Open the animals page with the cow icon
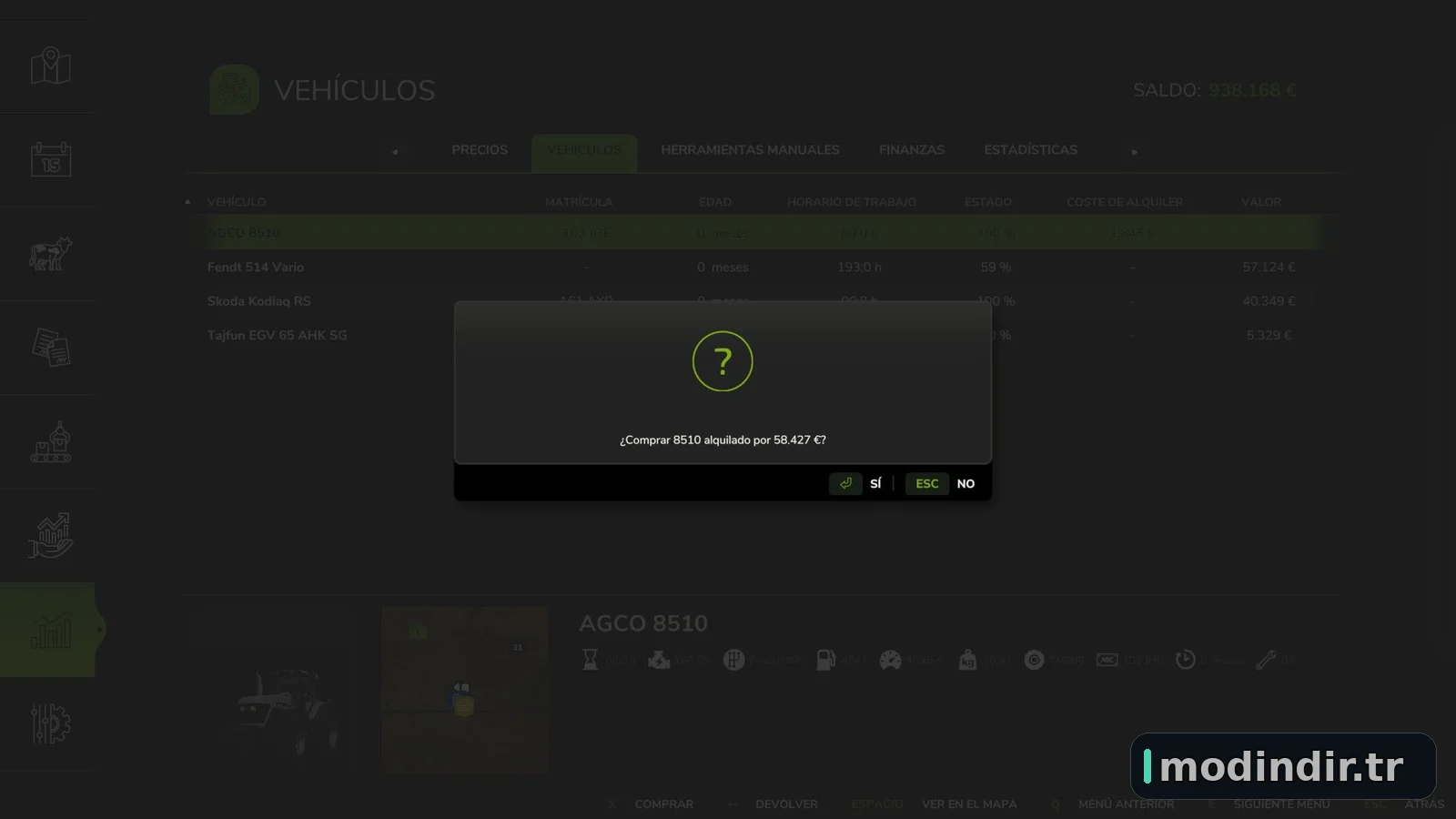The image size is (1456, 819). (51, 254)
